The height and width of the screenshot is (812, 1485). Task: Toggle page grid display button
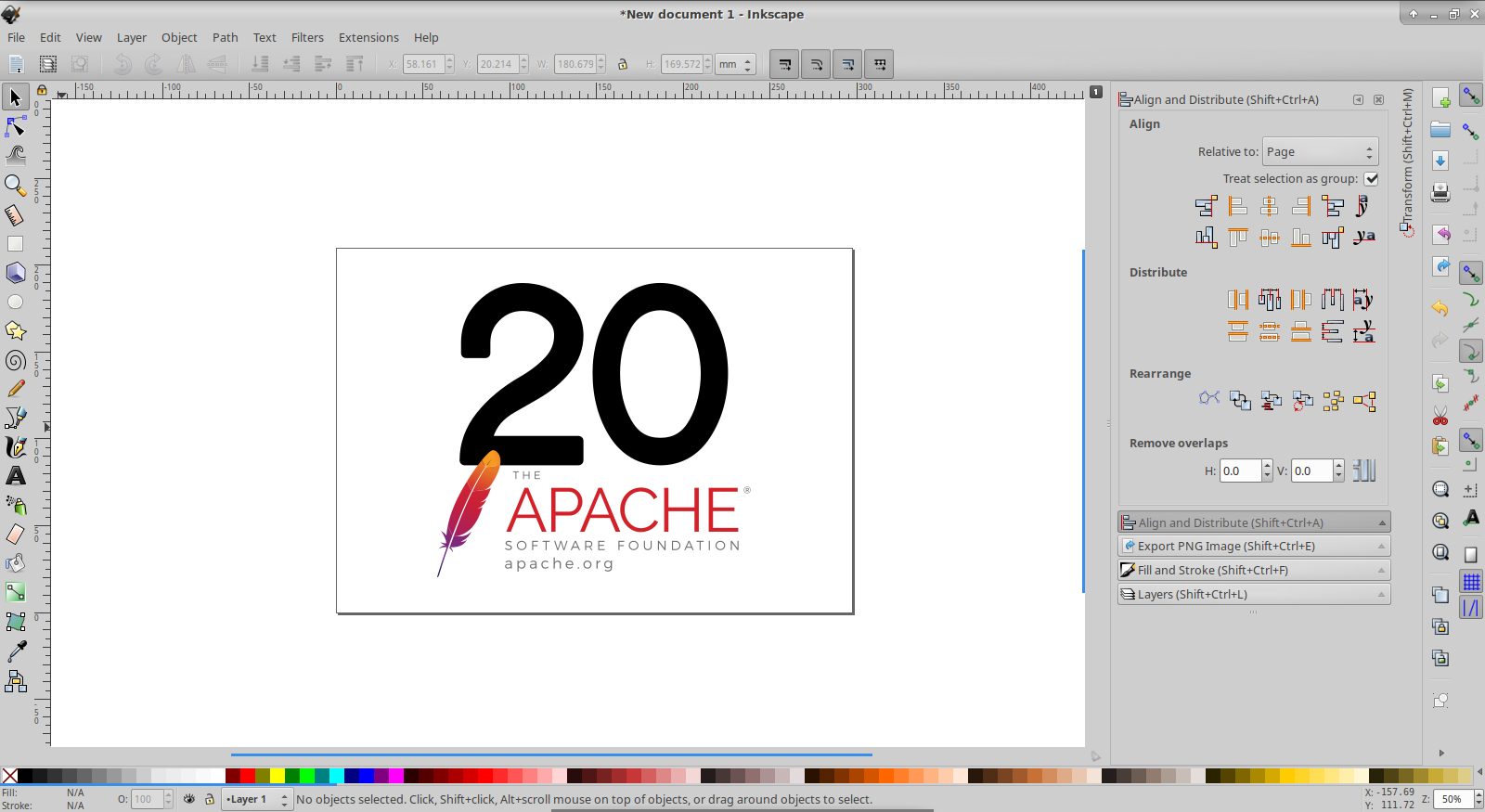1471,582
